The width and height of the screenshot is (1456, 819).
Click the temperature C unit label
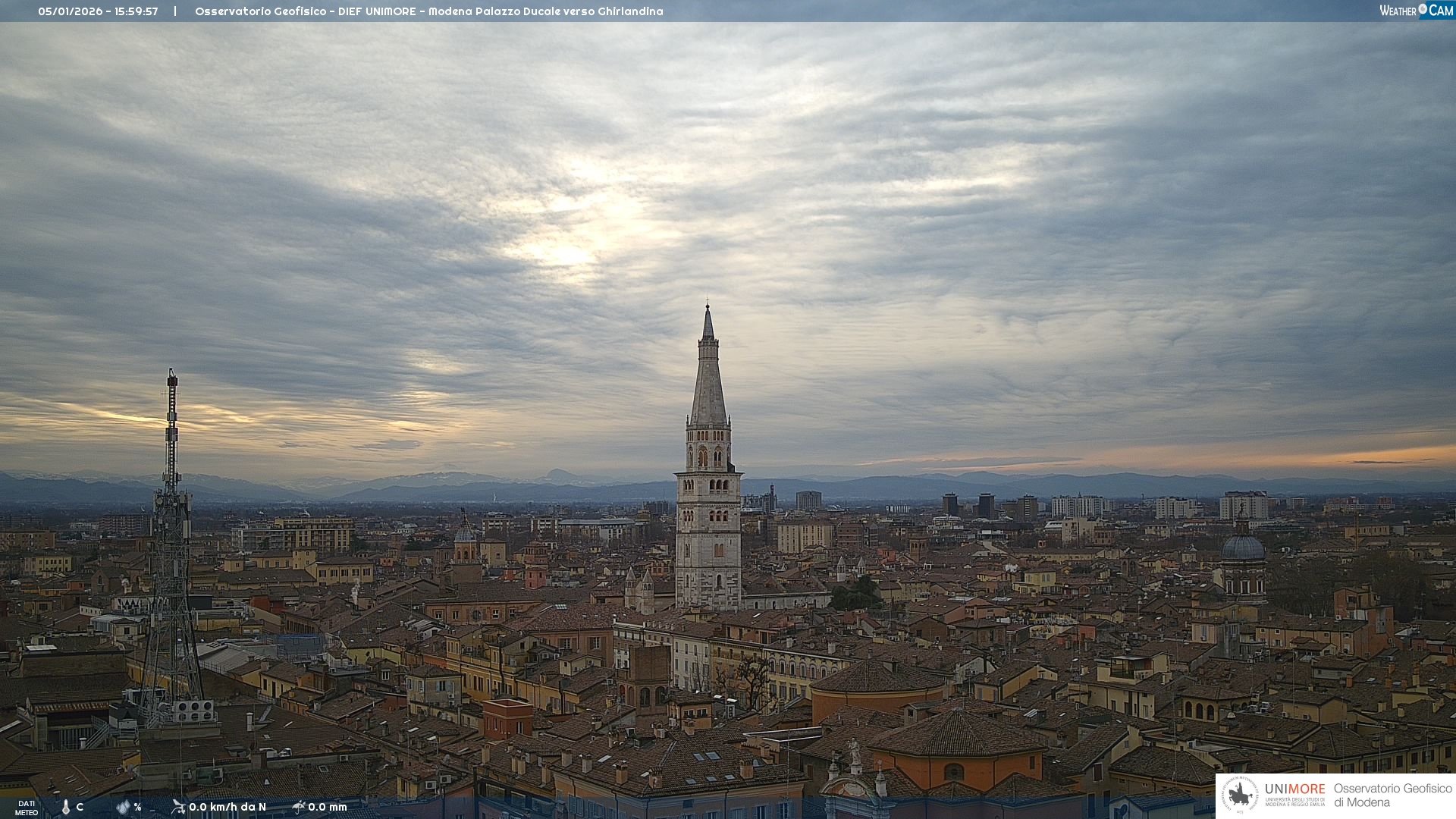coord(80,808)
